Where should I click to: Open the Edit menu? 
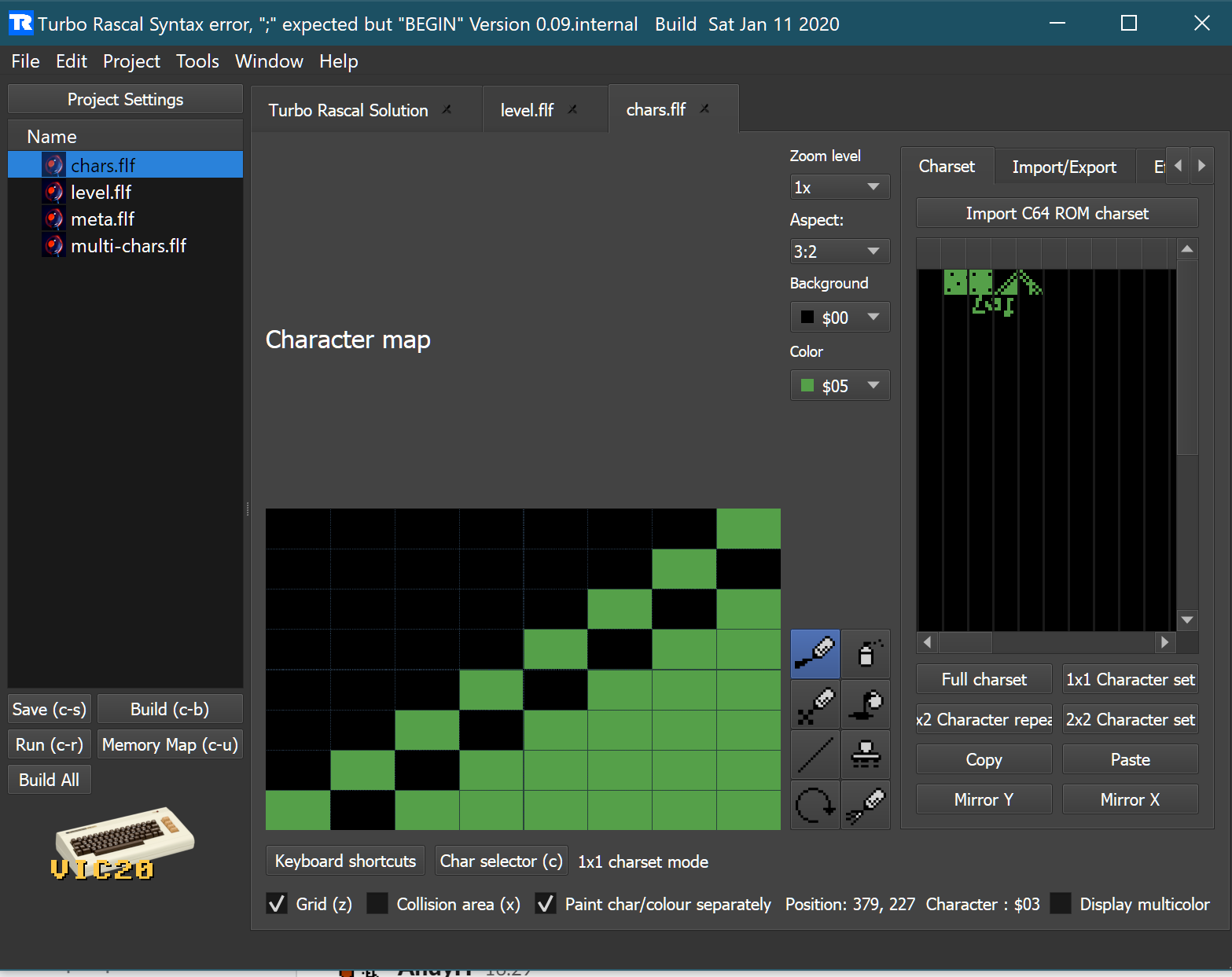(72, 61)
